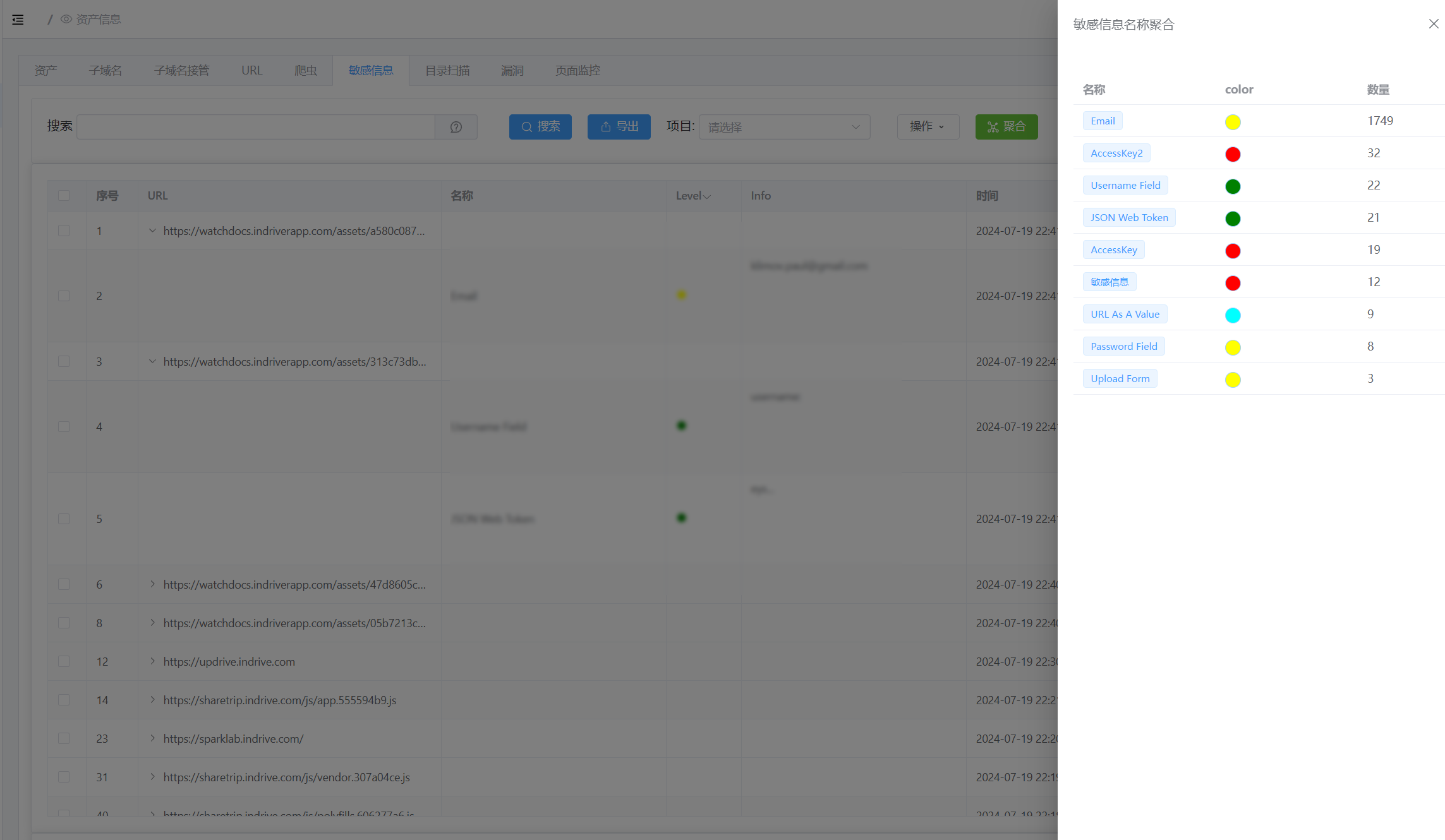The height and width of the screenshot is (840, 1445).
Task: Close the sensitive info aggregation drawer
Action: [1433, 24]
